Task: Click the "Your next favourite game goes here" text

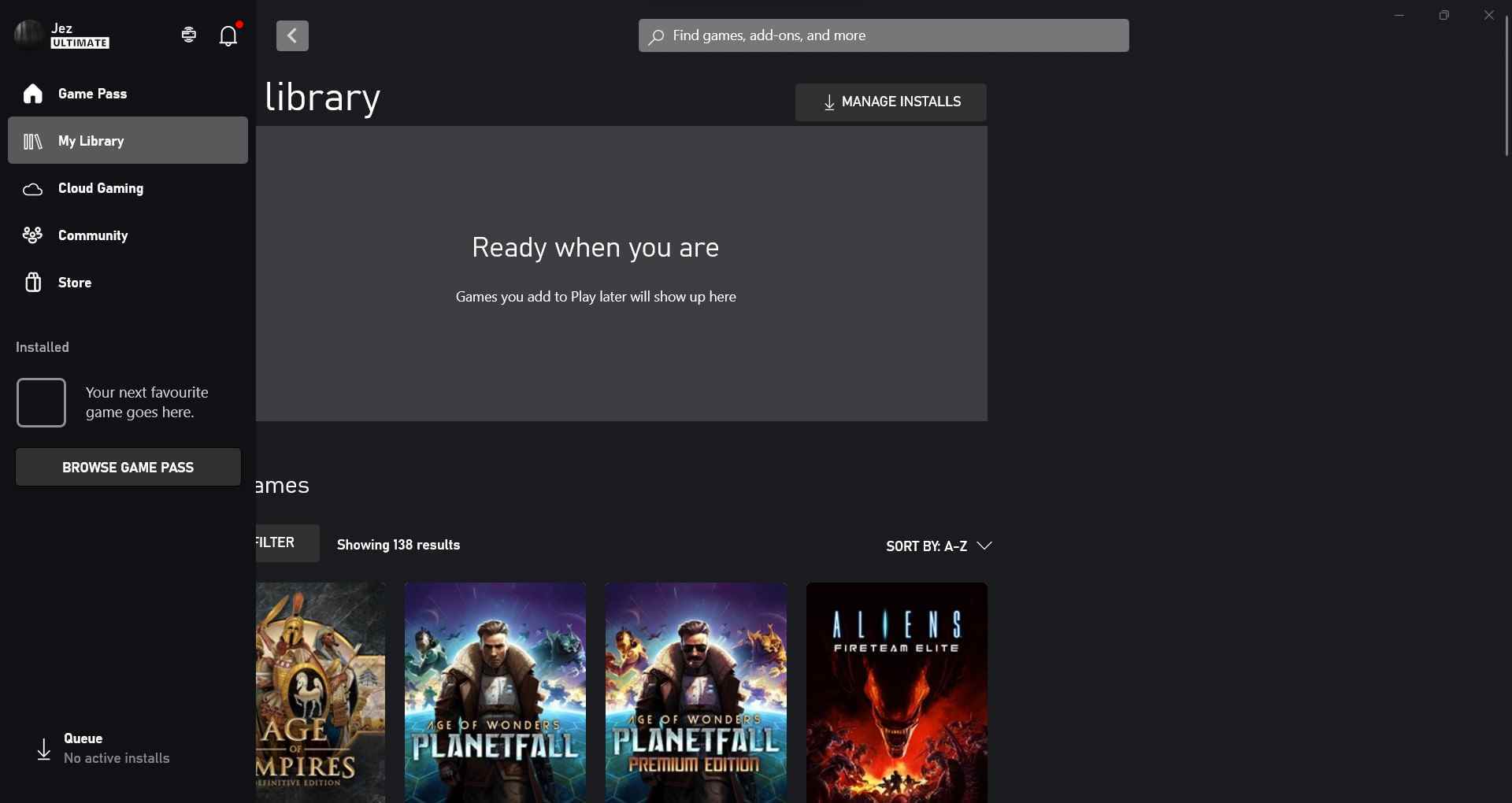Action: (147, 402)
